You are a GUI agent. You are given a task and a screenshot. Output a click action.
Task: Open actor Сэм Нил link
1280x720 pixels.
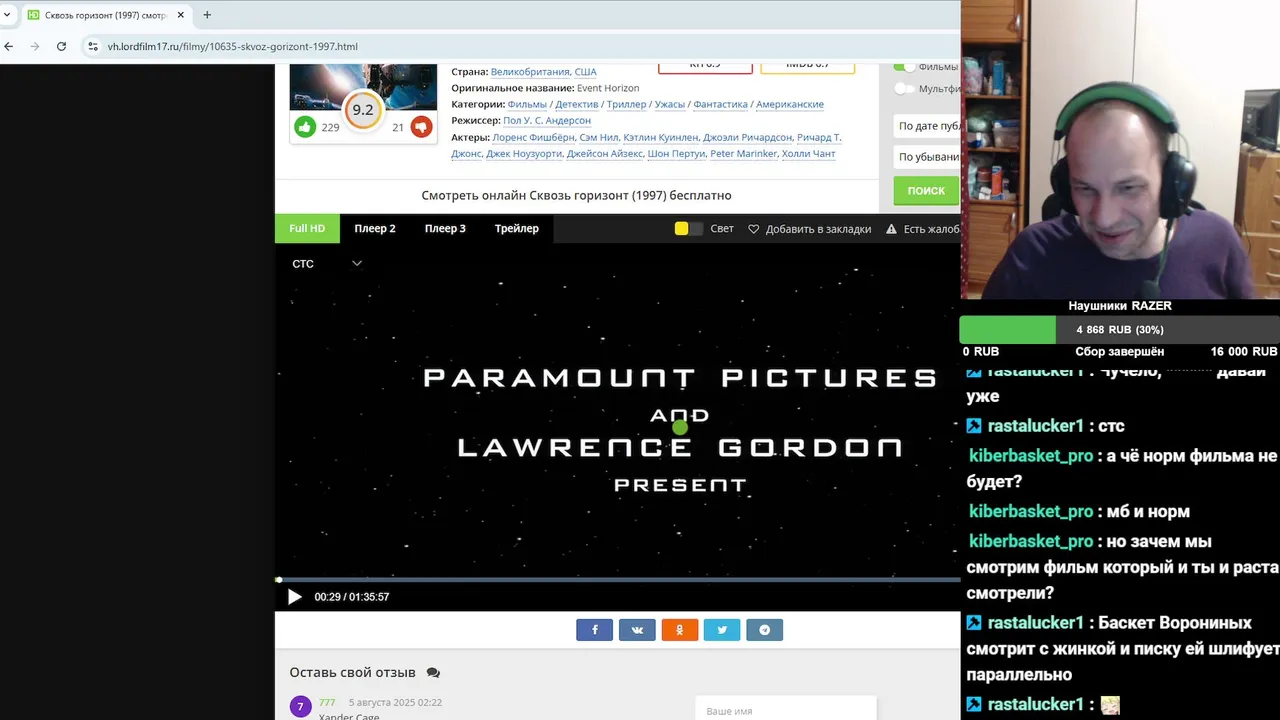599,137
